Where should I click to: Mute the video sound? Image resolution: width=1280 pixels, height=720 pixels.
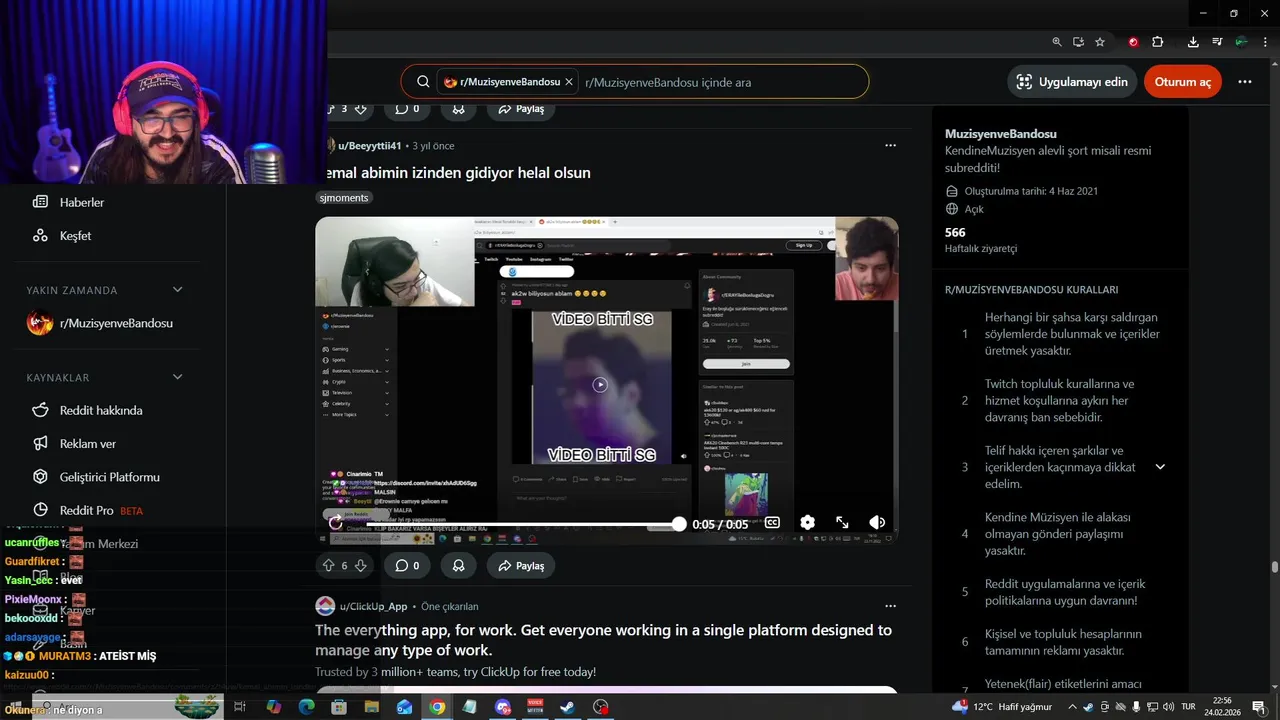(877, 523)
